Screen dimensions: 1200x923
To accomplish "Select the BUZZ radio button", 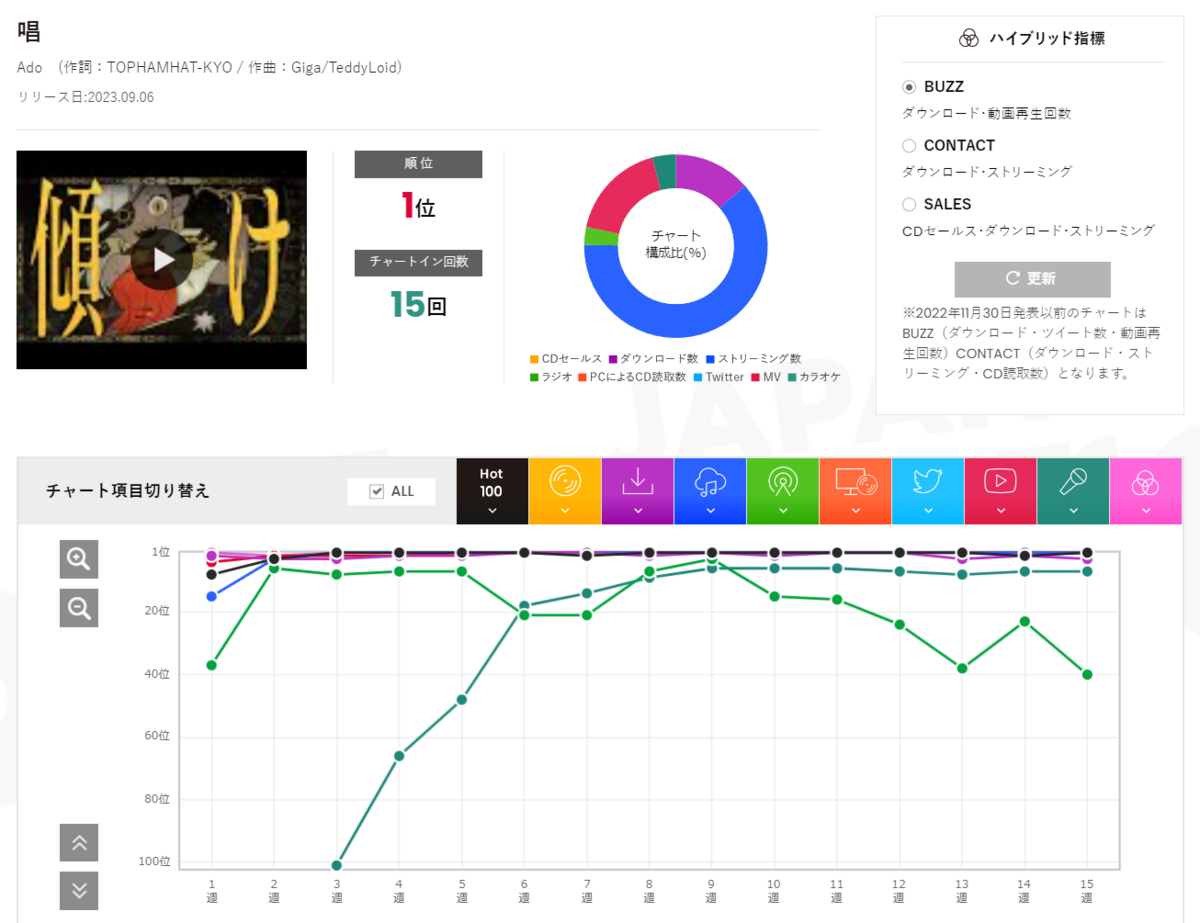I will point(909,87).
